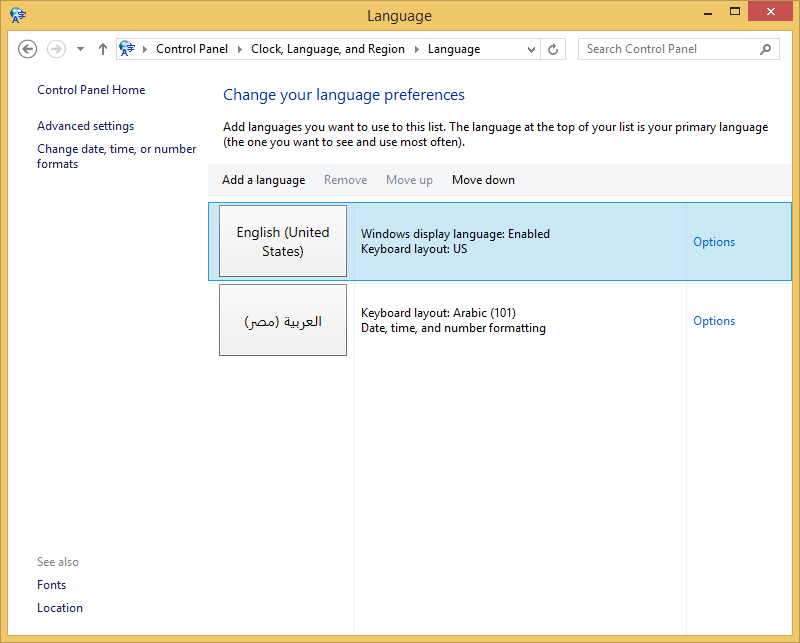Select the English (United States) language tile
800x643 pixels.
tap(283, 241)
